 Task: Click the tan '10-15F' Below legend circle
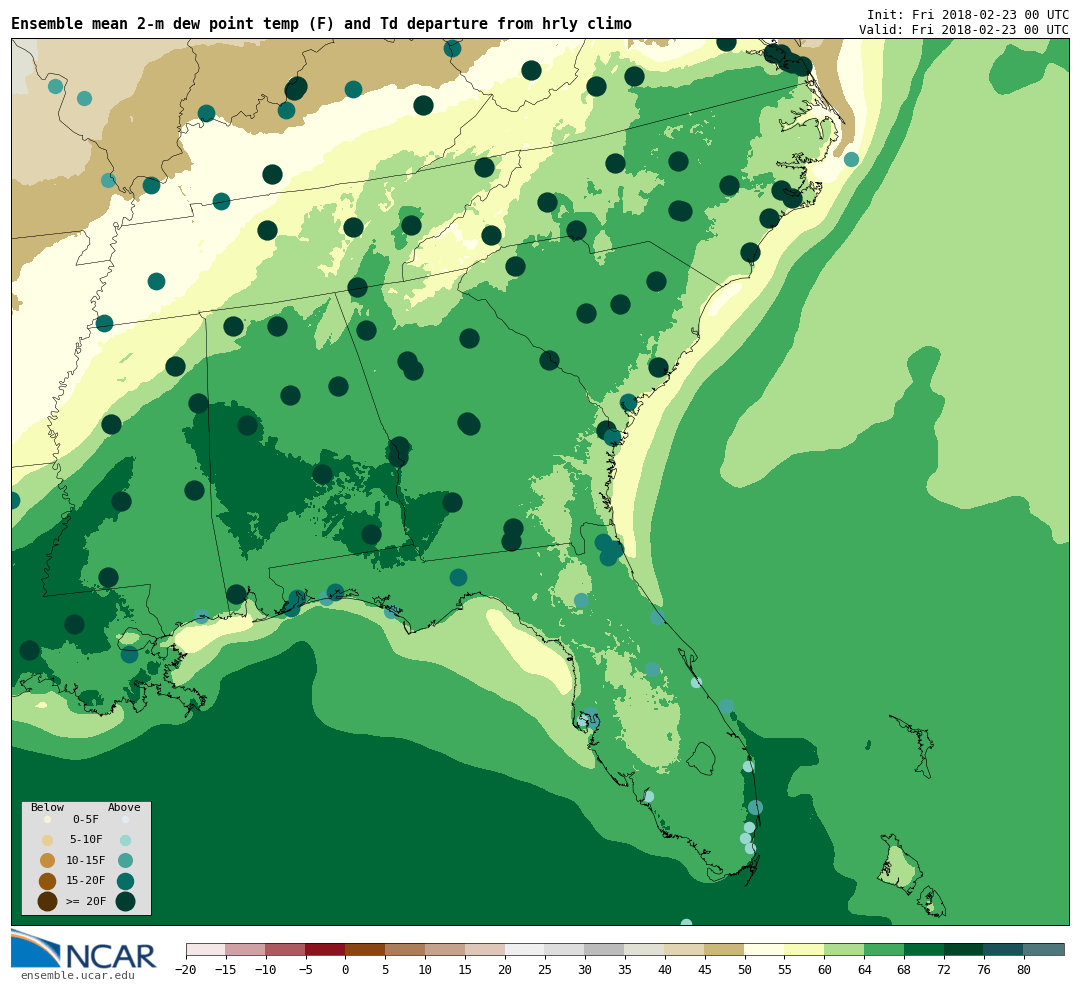[47, 860]
